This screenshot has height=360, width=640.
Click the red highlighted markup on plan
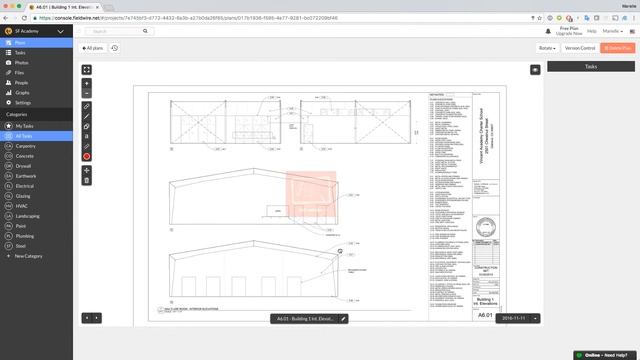coord(311,194)
